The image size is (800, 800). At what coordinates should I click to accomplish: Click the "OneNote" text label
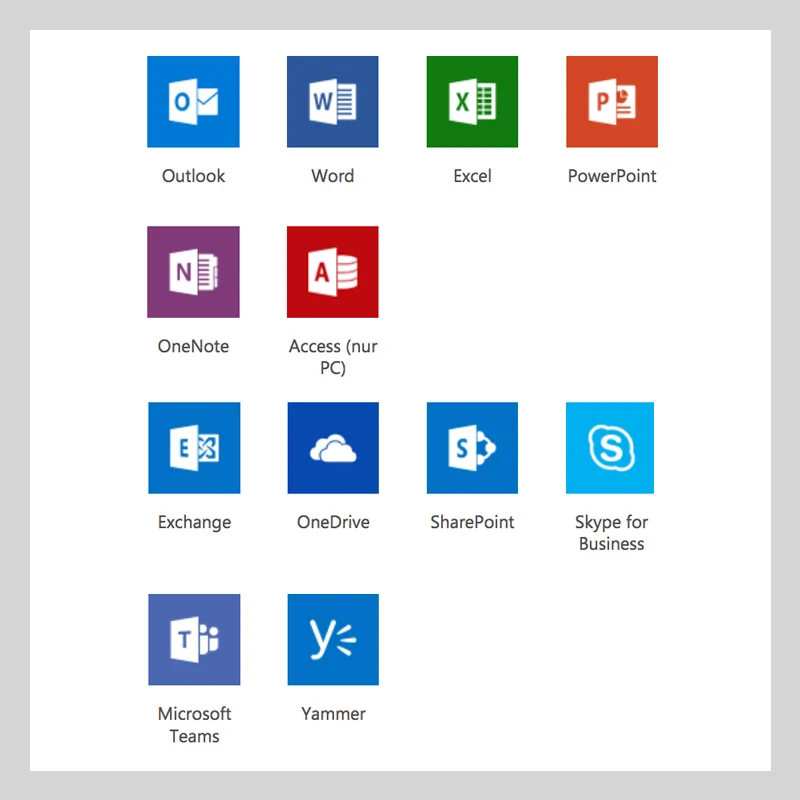pos(193,346)
